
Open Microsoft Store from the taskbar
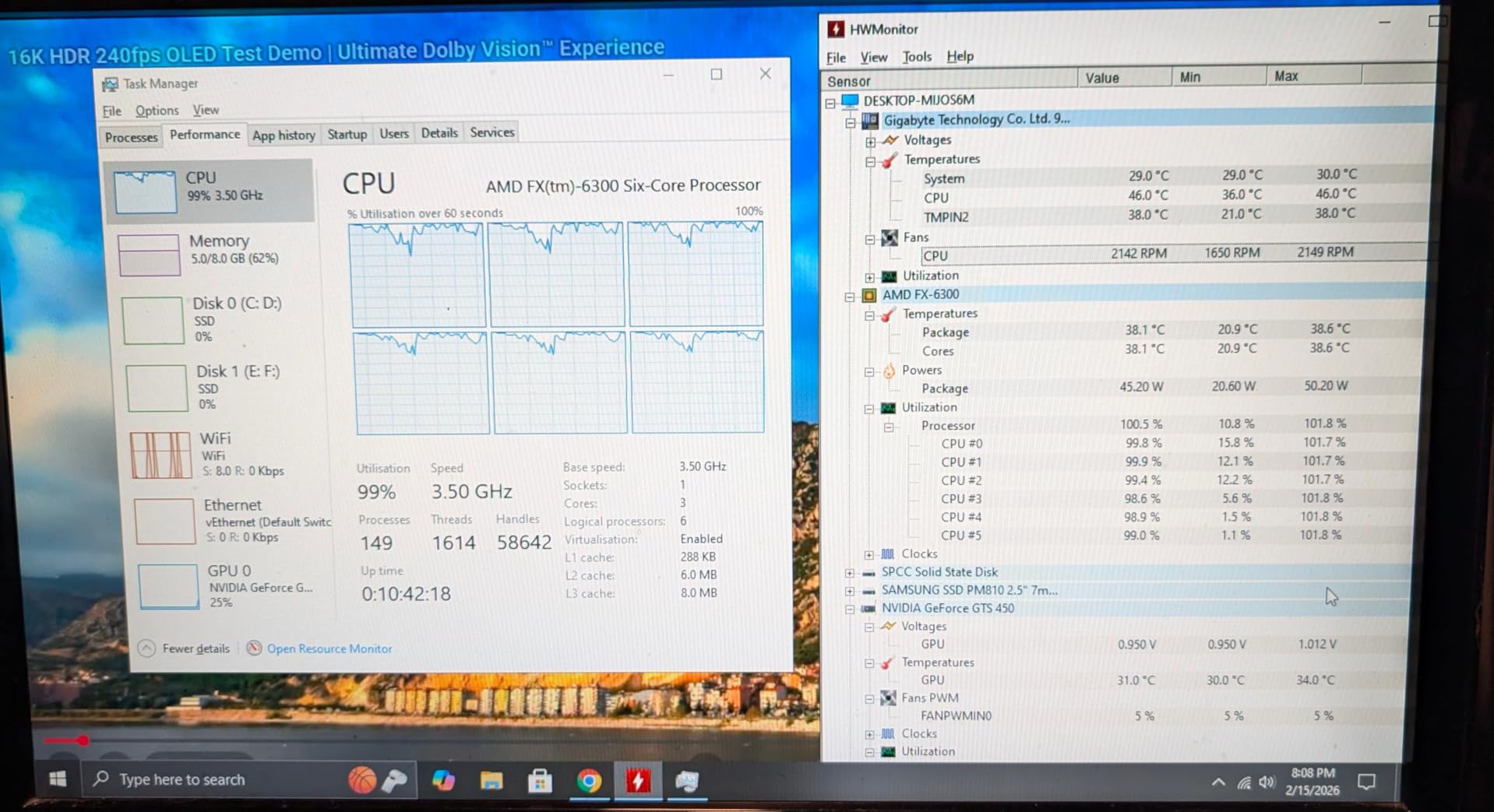tap(540, 781)
